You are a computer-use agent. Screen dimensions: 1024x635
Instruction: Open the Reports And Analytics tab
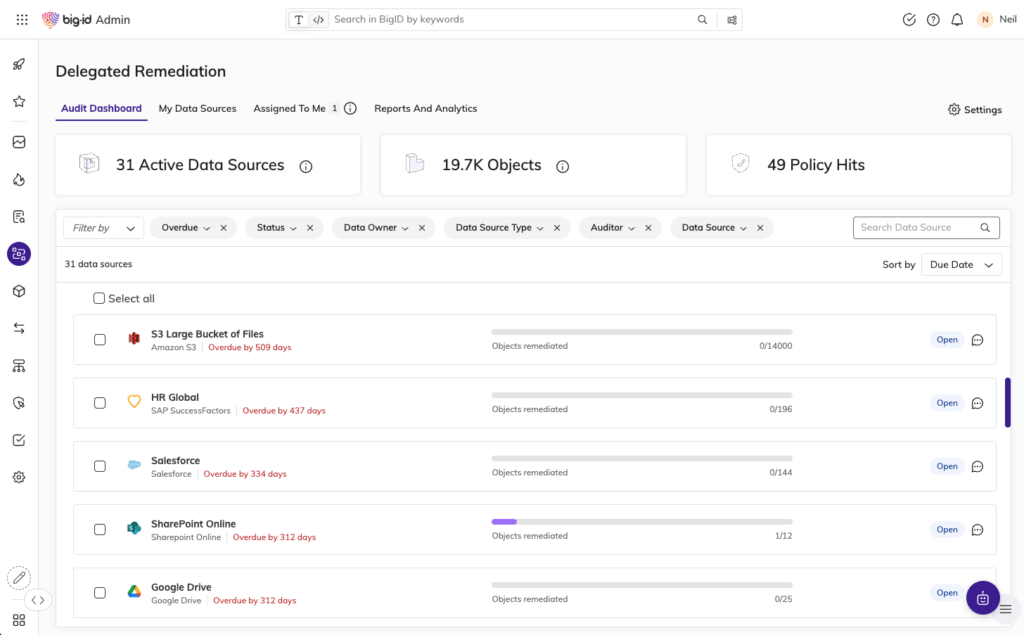coord(425,108)
